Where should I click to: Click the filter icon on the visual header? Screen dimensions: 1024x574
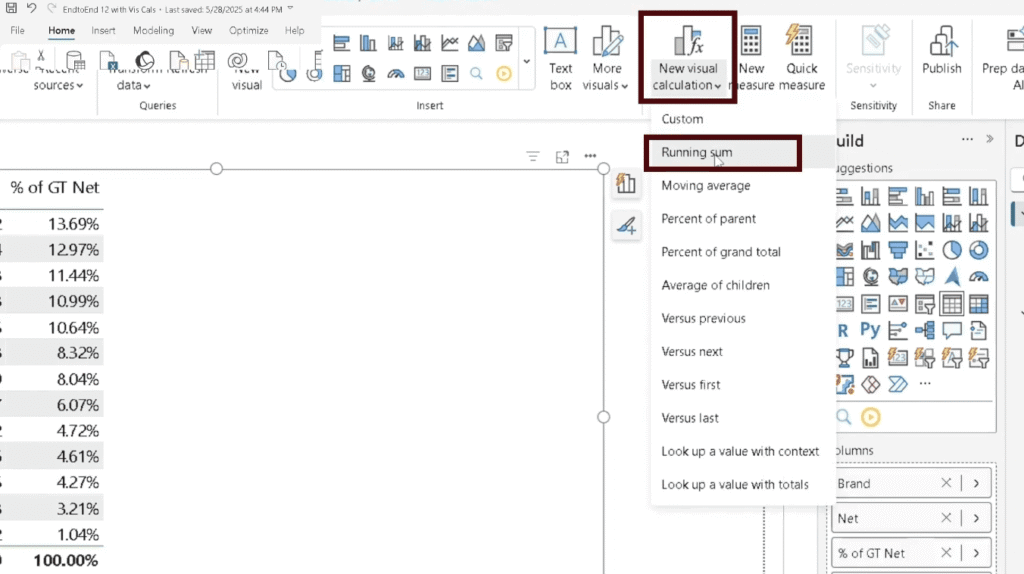click(x=533, y=156)
